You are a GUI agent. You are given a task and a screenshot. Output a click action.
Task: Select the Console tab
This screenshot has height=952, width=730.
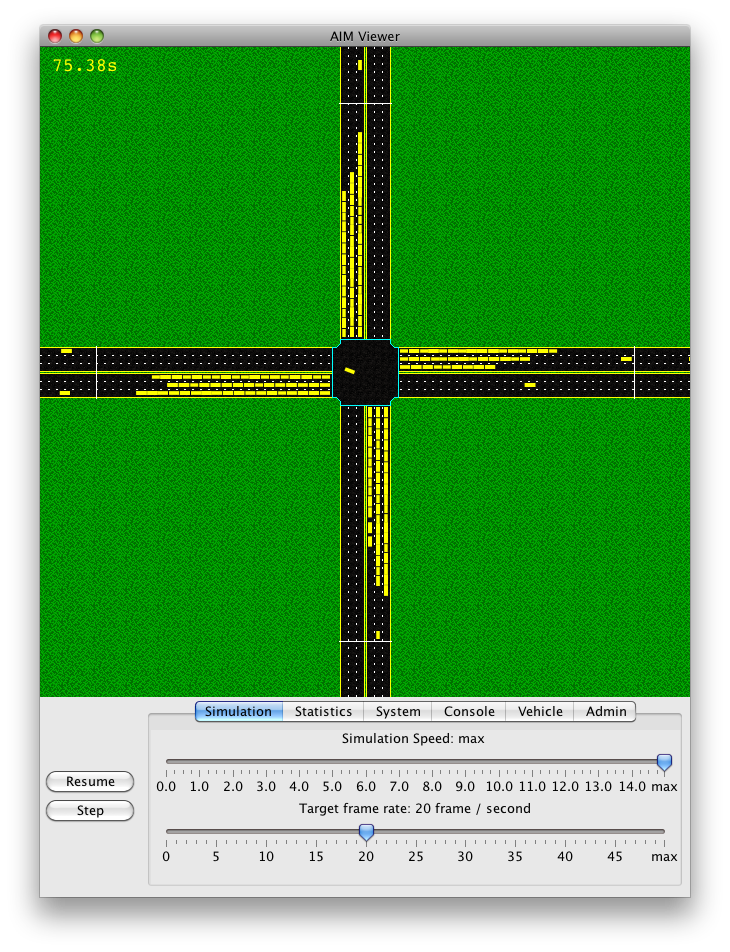[469, 712]
